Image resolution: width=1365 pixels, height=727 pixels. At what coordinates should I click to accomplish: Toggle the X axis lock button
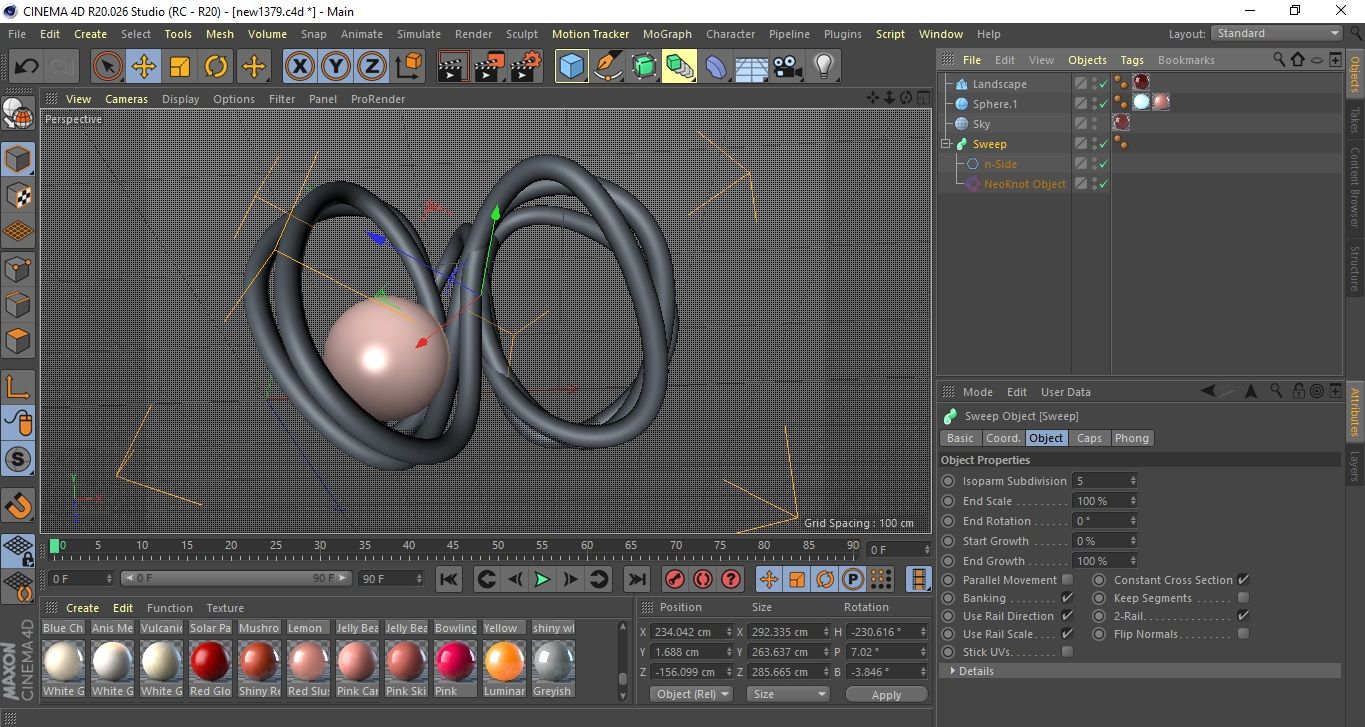(x=299, y=67)
